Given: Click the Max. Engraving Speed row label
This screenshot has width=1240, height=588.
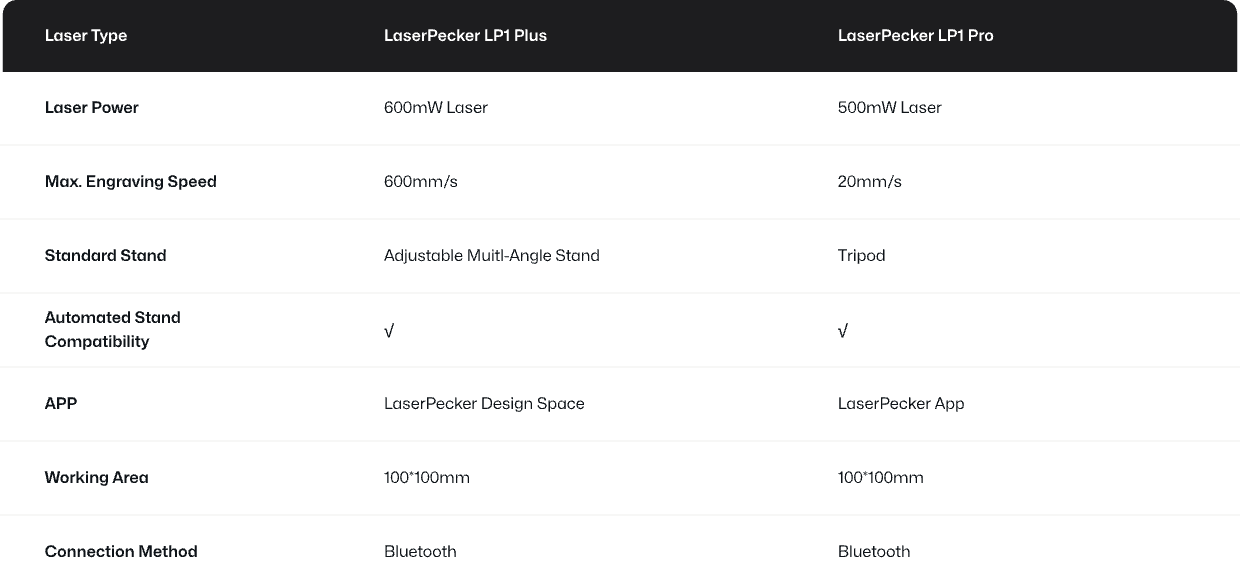Looking at the screenshot, I should click(x=131, y=182).
